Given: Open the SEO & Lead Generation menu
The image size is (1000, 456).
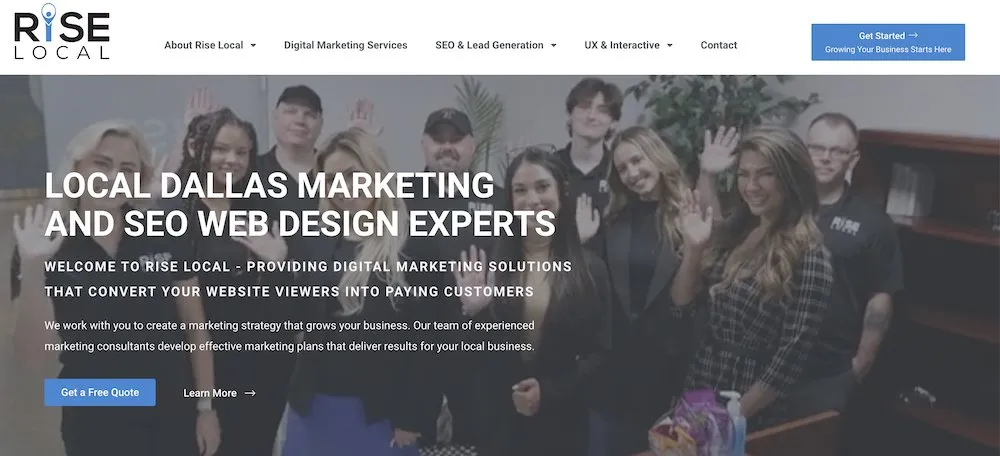Looking at the screenshot, I should (489, 45).
